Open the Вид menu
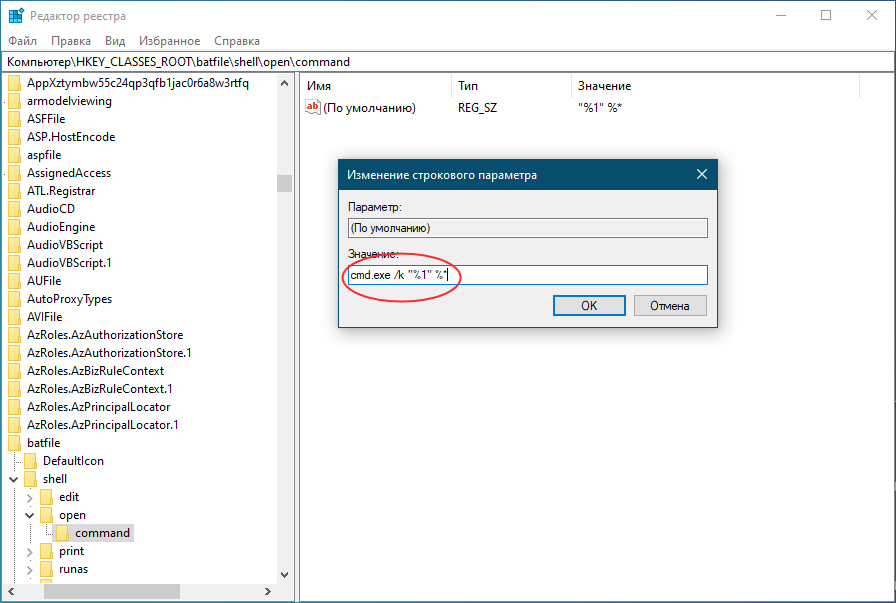 (x=115, y=41)
